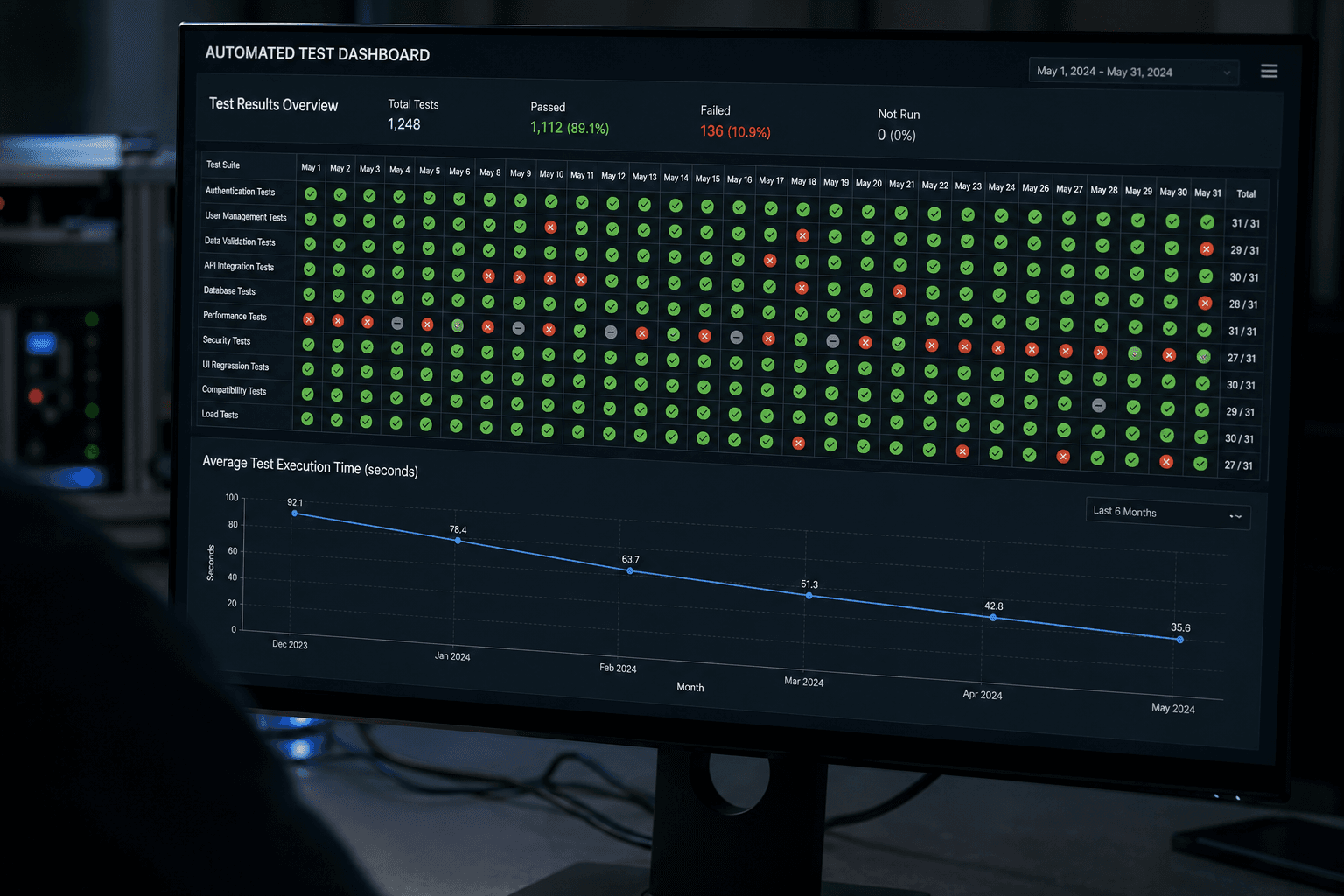The width and height of the screenshot is (1344, 896).
Task: Select the 63.7 data point for Feb 2024
Action: 631,570
